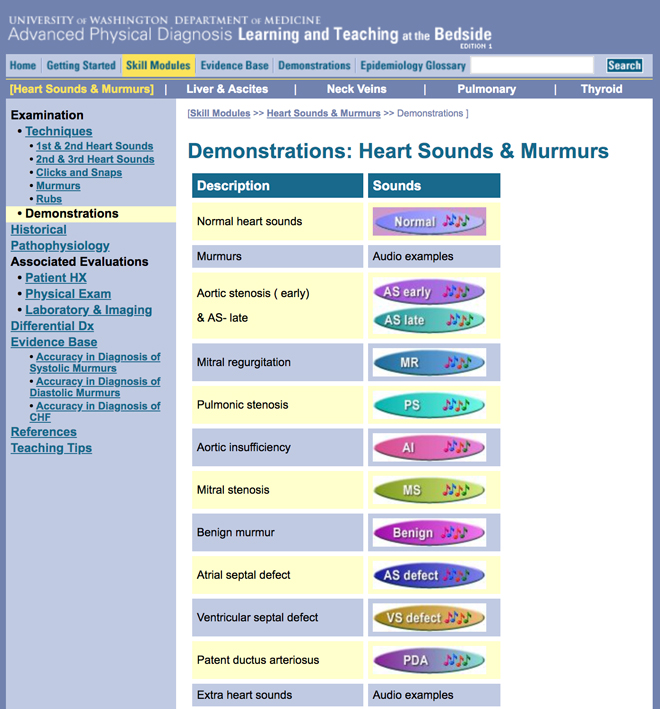The height and width of the screenshot is (709, 660).
Task: Click 'Ventricular septal defect' description cell
Action: pos(278,617)
